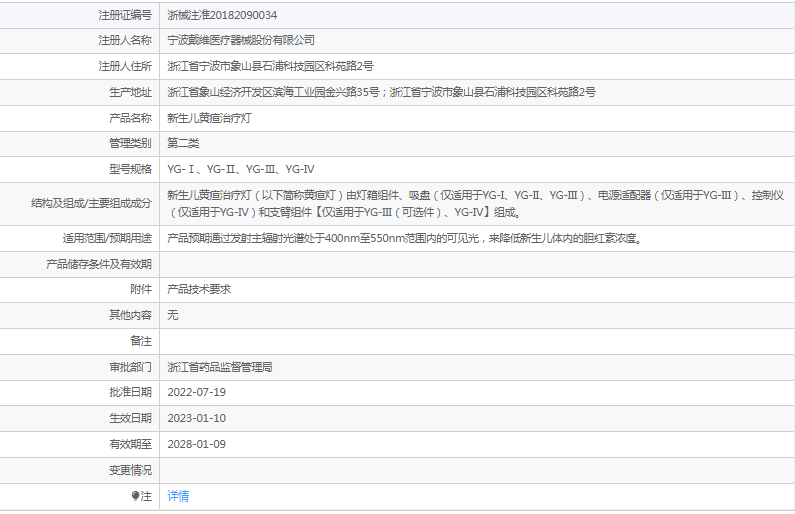Select the intended use text about 400nm至550nm
Image resolution: width=795 pixels, height=514 pixels.
(405, 238)
